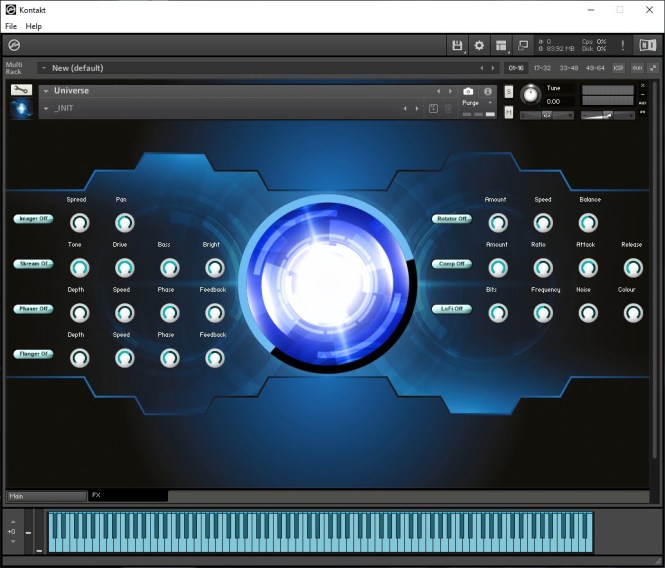Click the minimize view window icon
Viewport: 665px width, 568px height.
point(522,45)
